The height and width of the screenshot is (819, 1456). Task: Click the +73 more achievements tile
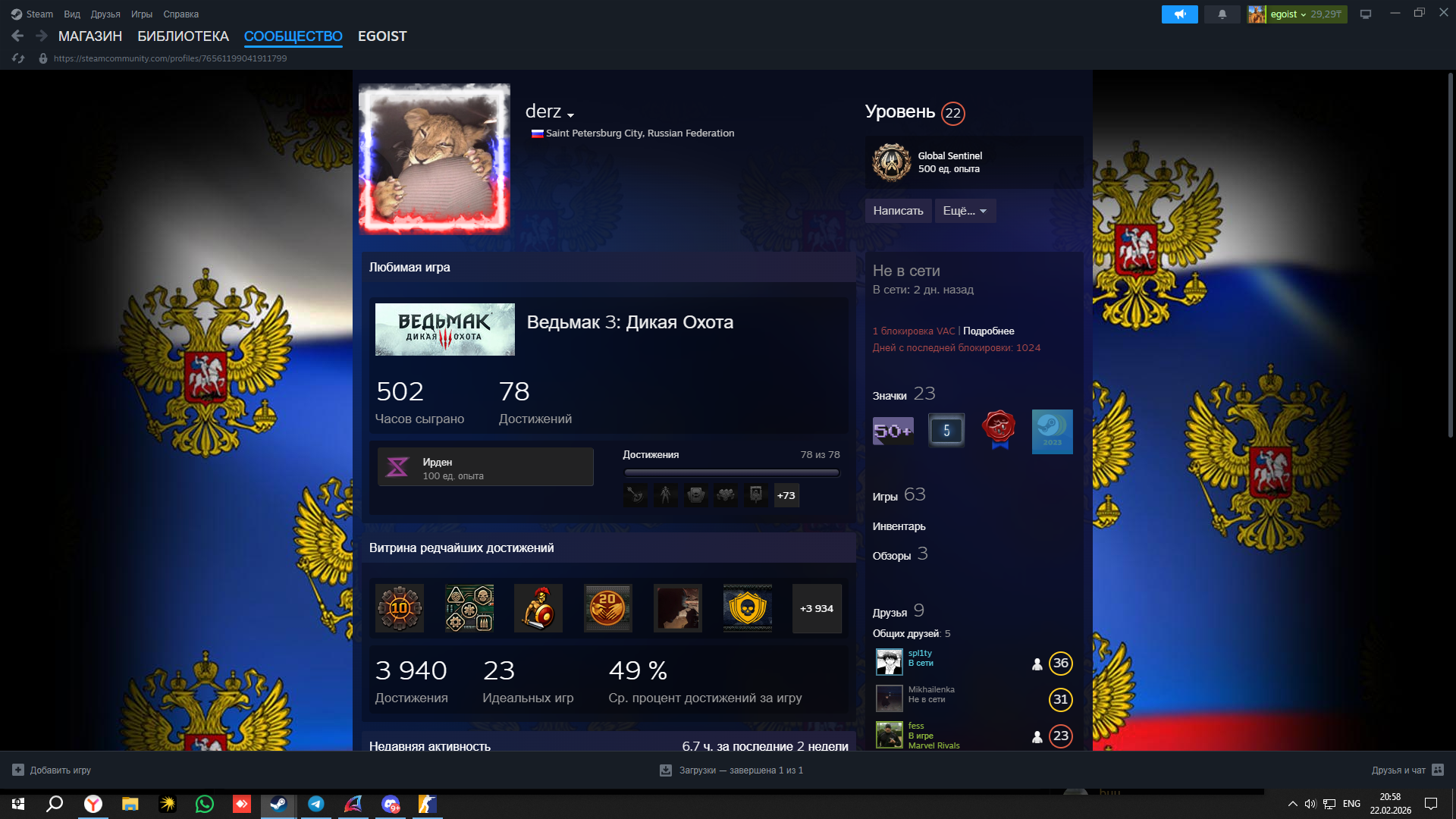coord(786,496)
